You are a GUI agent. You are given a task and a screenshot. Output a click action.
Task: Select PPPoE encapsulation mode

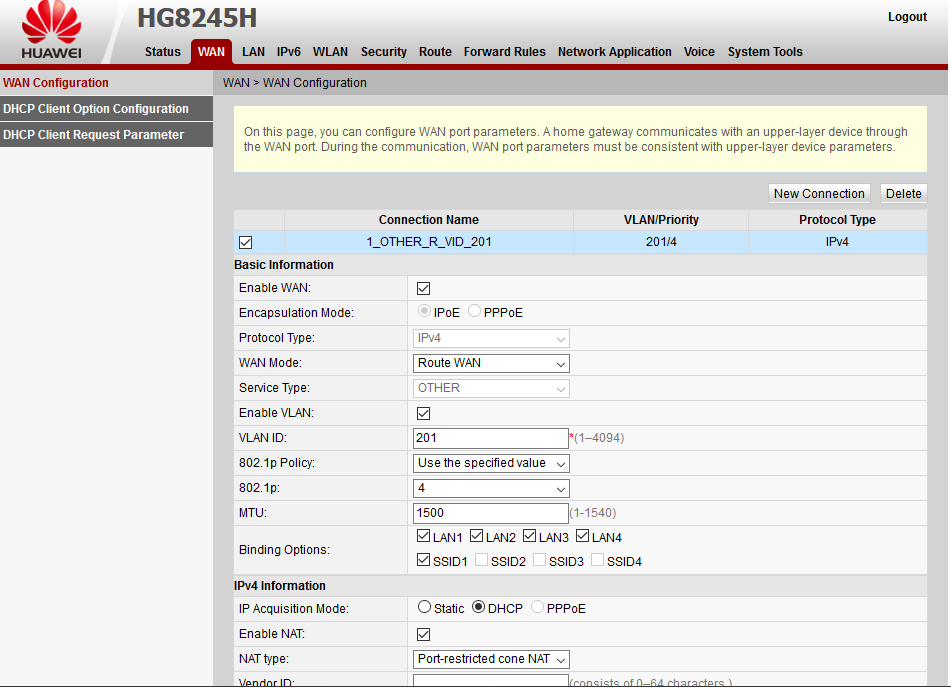[474, 311]
